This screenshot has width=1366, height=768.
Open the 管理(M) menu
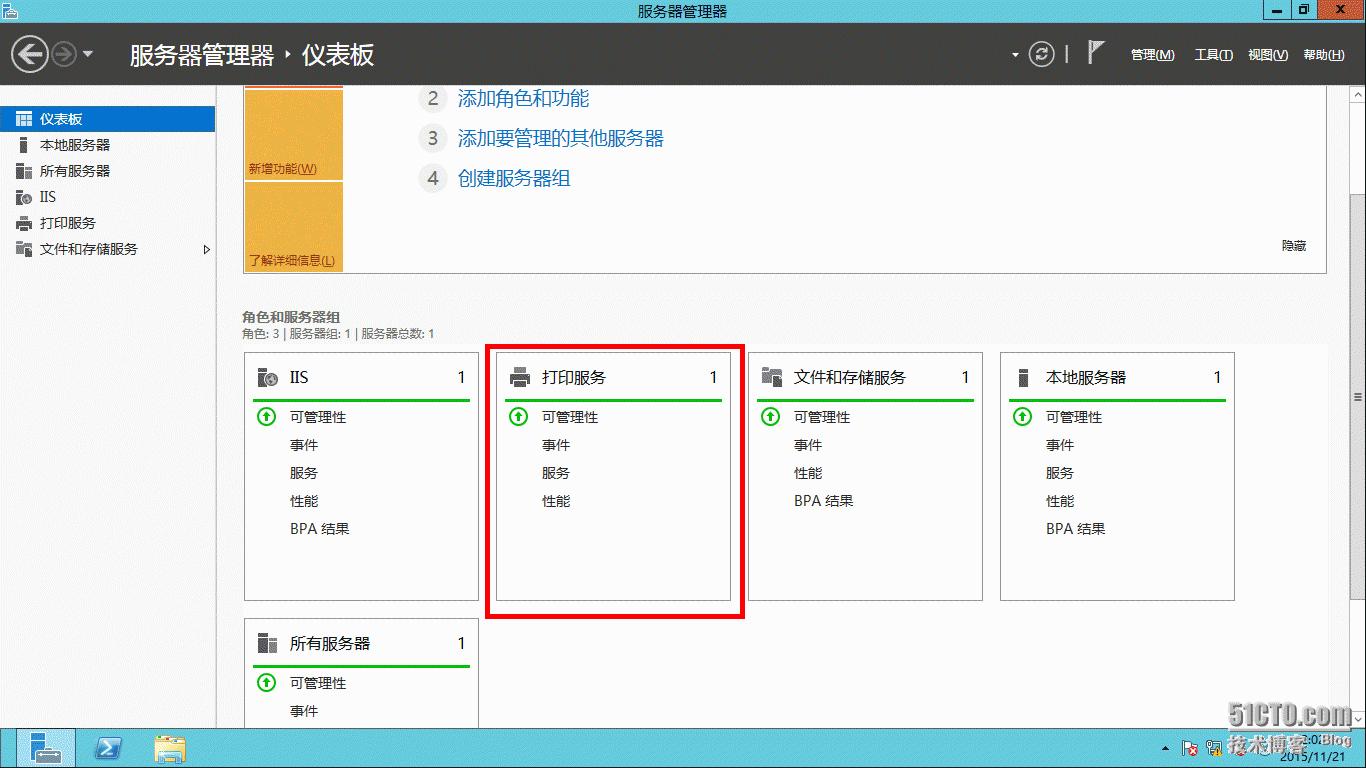[1152, 55]
